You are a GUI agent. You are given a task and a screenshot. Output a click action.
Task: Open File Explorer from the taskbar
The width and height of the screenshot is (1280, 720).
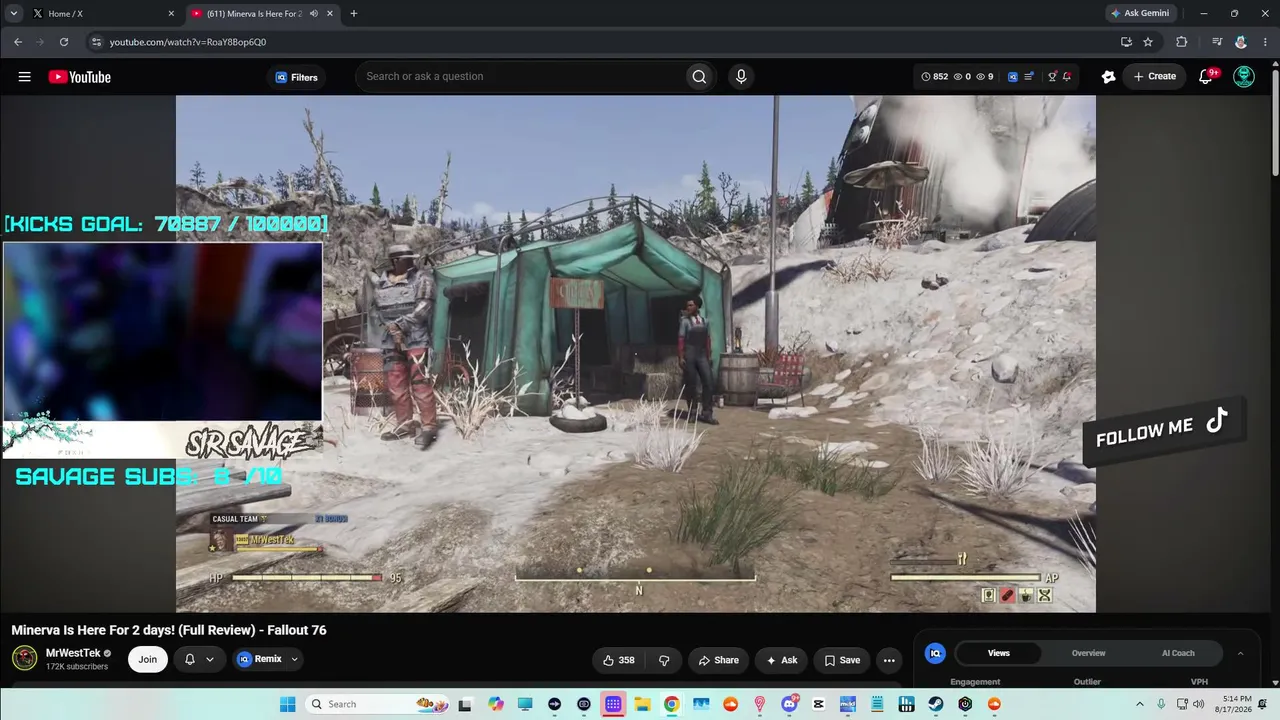click(x=642, y=704)
